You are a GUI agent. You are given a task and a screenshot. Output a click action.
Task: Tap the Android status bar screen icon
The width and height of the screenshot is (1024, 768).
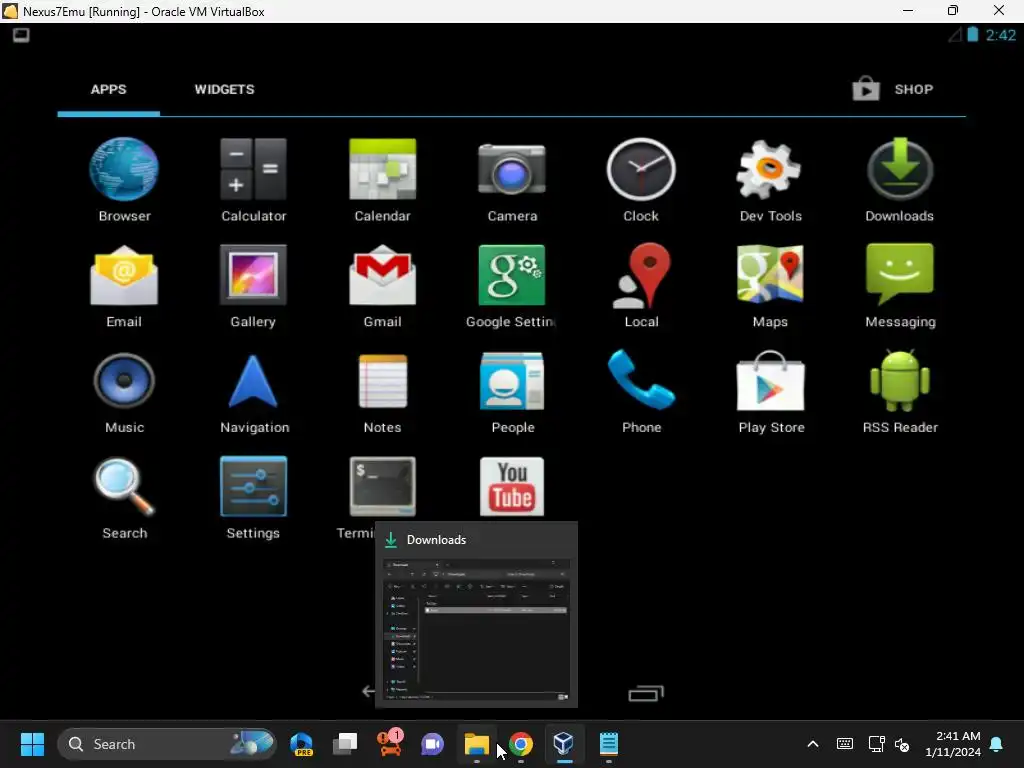click(x=21, y=35)
